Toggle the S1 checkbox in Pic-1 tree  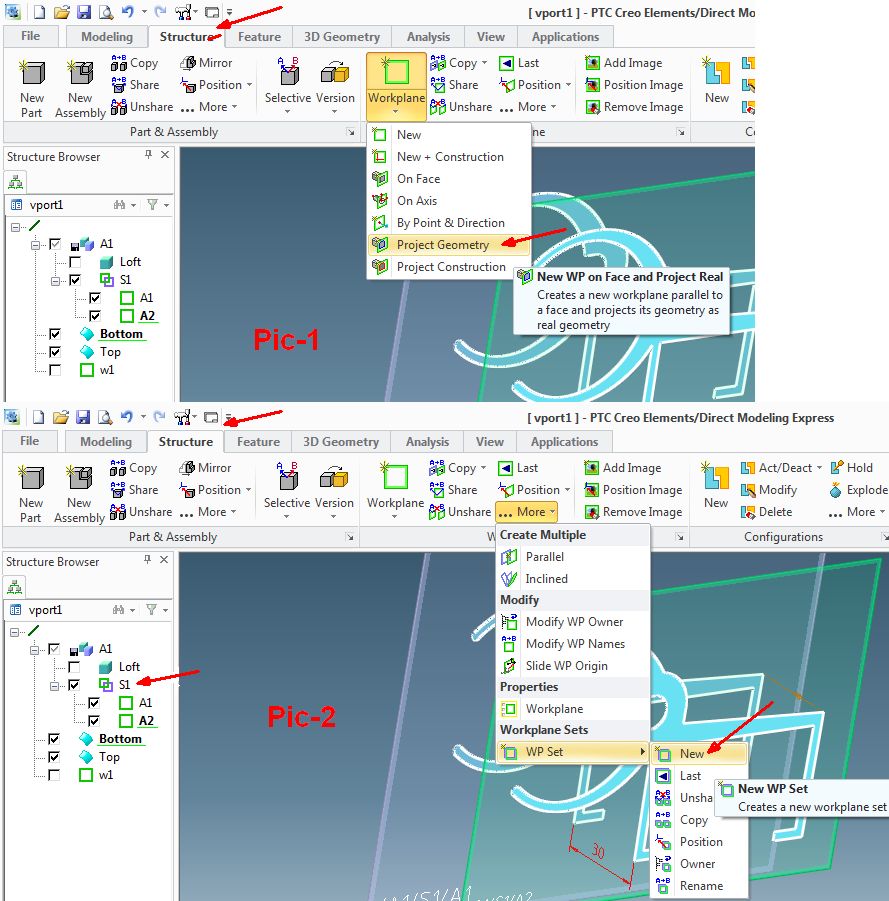(x=75, y=280)
